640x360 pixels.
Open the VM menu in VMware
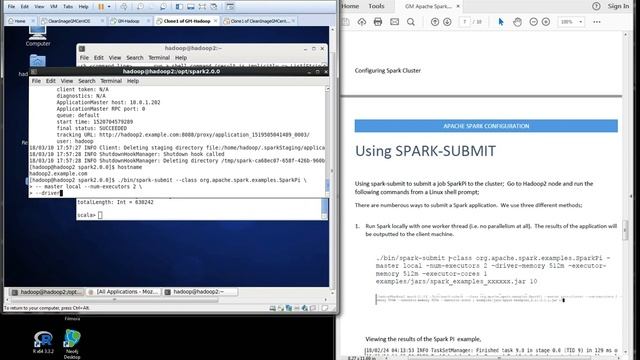(53, 7)
